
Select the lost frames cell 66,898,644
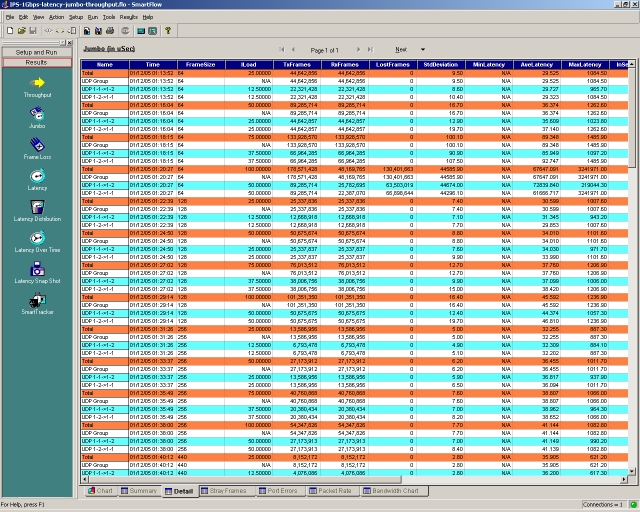tap(393, 193)
